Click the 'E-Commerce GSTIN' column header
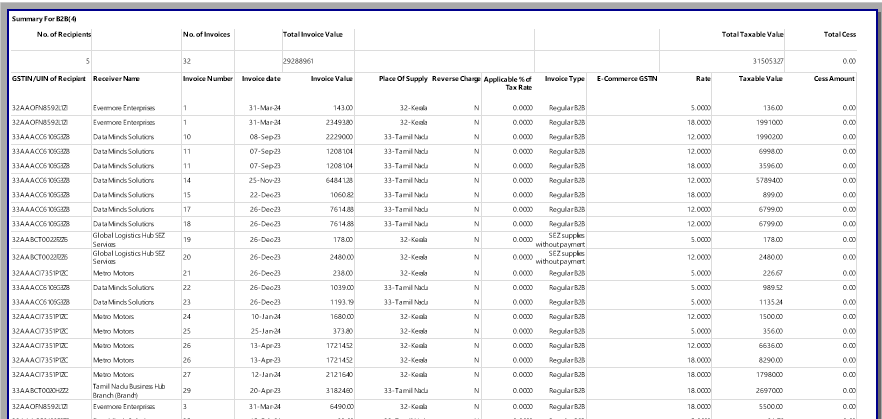 point(625,78)
